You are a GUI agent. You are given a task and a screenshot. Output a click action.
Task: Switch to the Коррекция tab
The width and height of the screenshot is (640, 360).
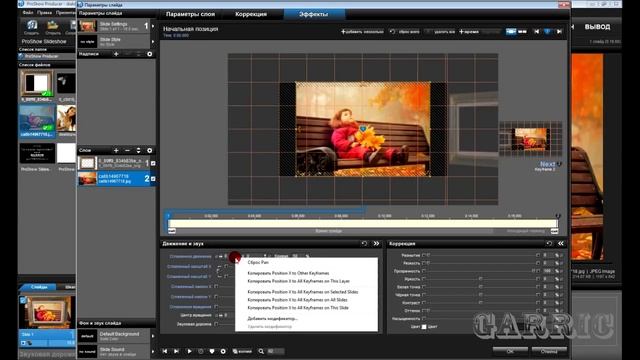click(251, 14)
